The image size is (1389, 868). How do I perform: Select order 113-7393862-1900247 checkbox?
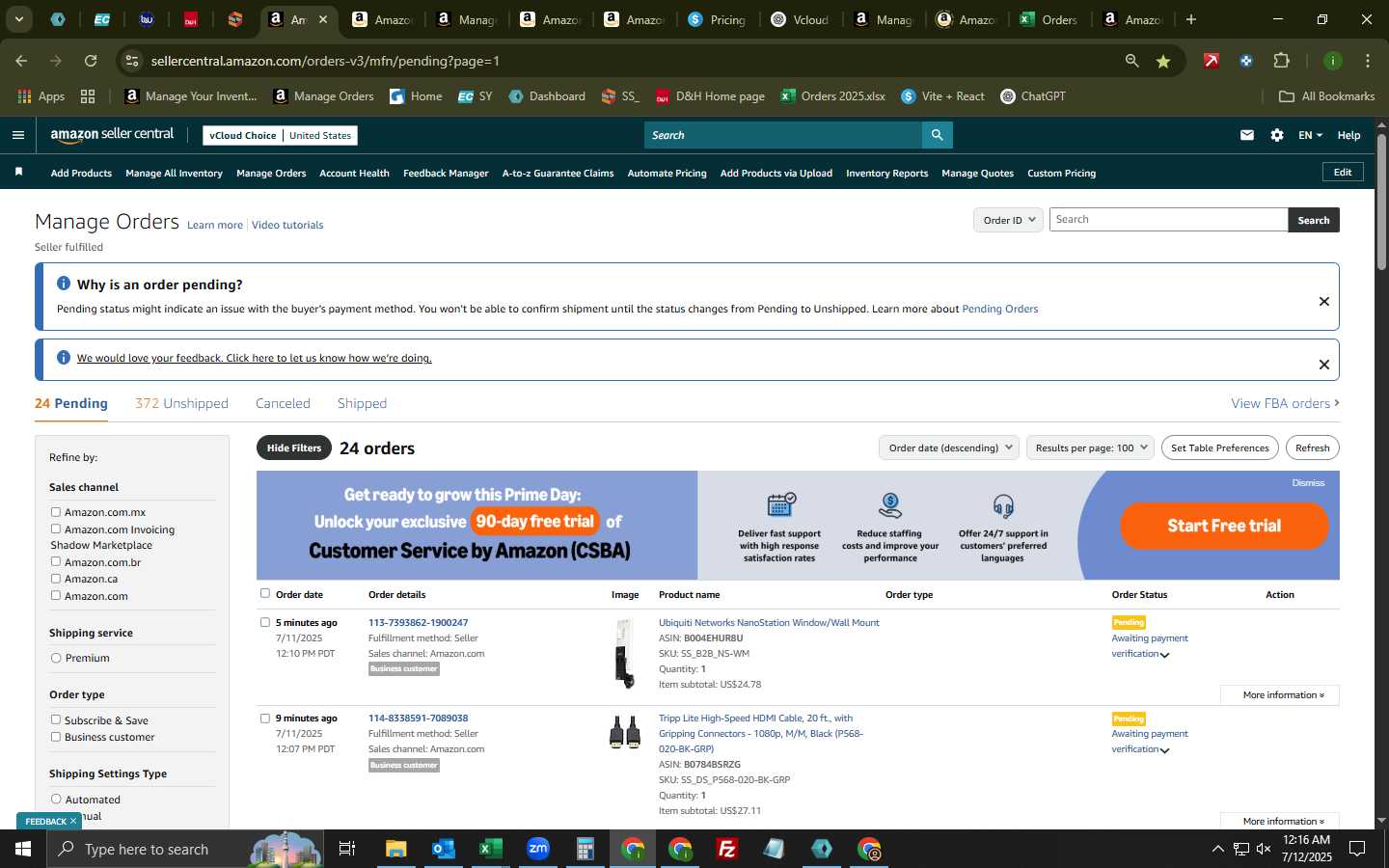[265, 622]
